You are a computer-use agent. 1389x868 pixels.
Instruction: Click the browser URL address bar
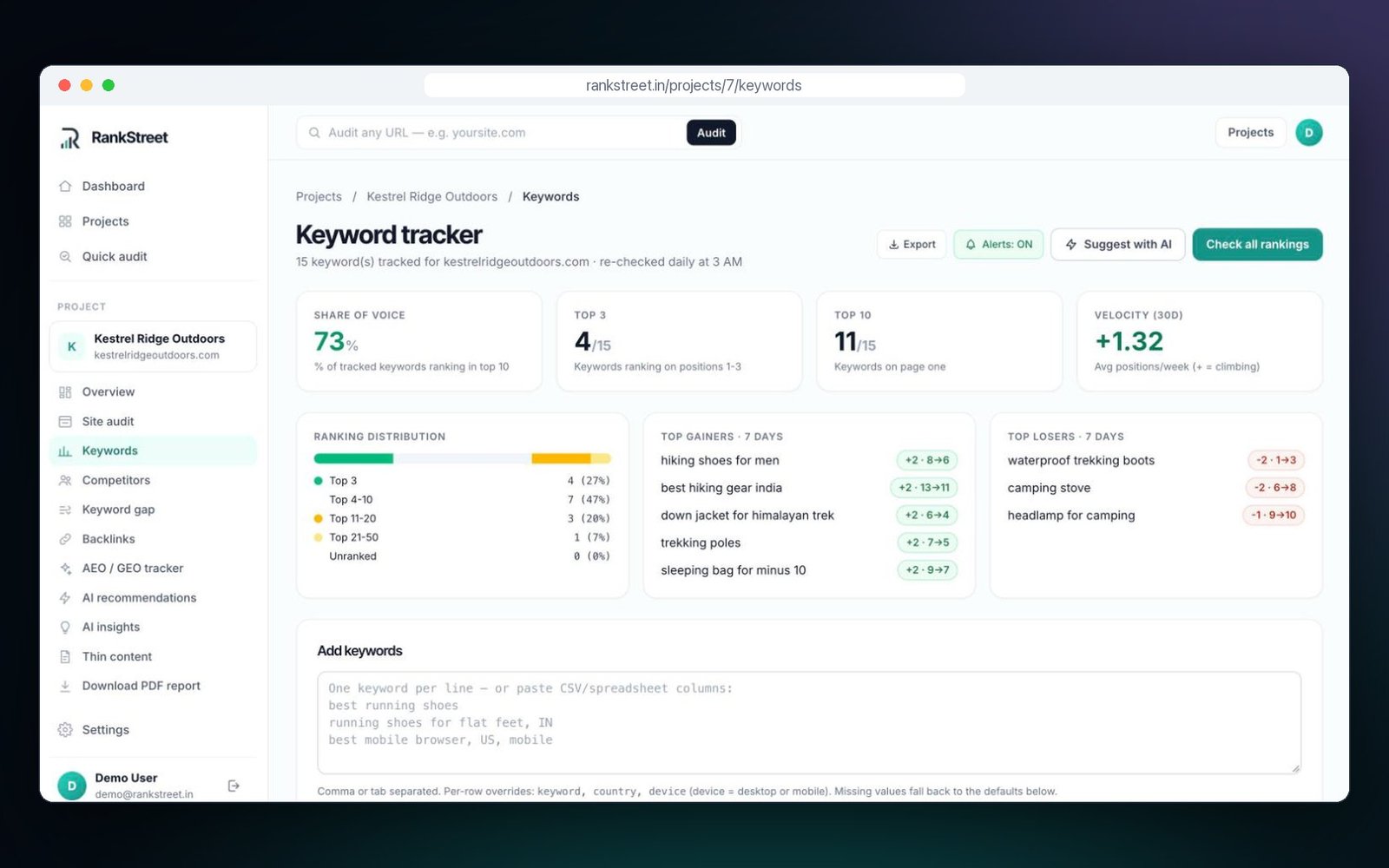694,85
